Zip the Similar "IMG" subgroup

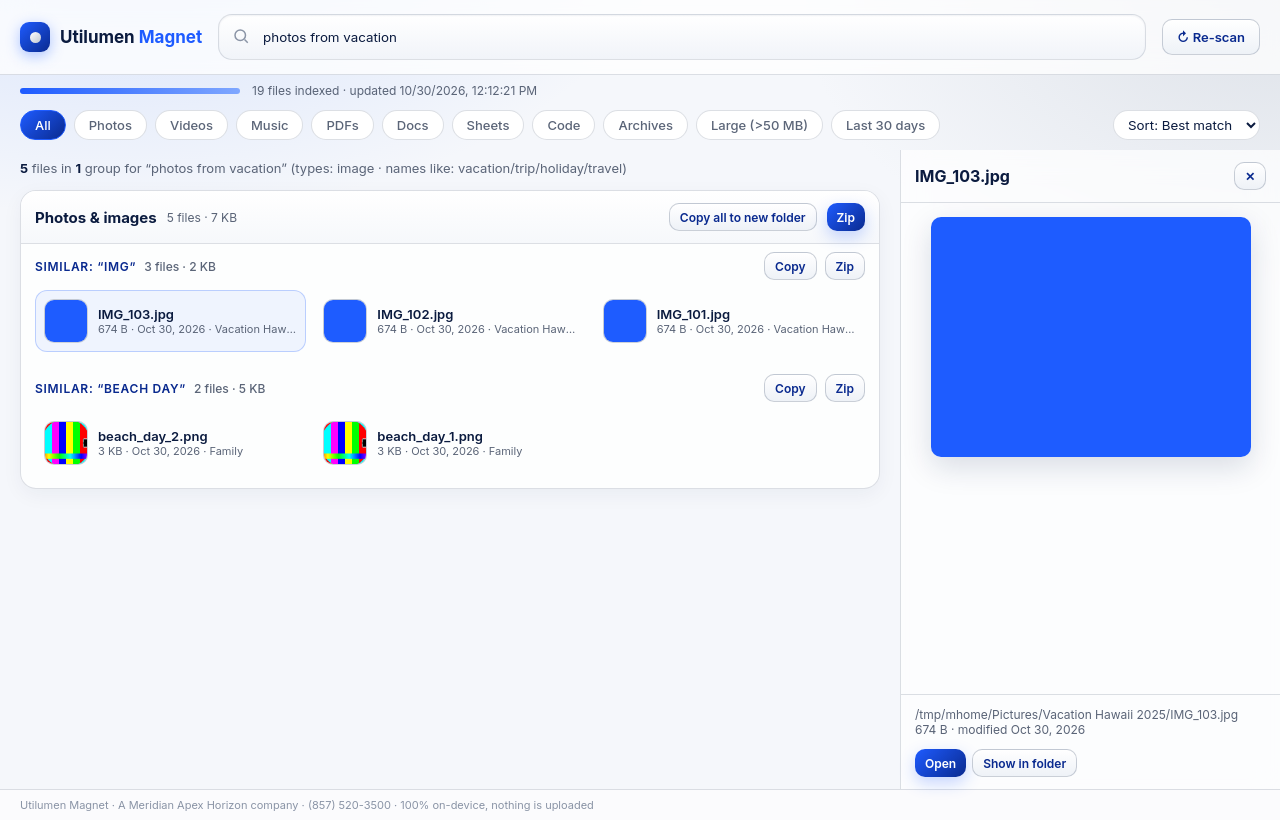pos(845,266)
